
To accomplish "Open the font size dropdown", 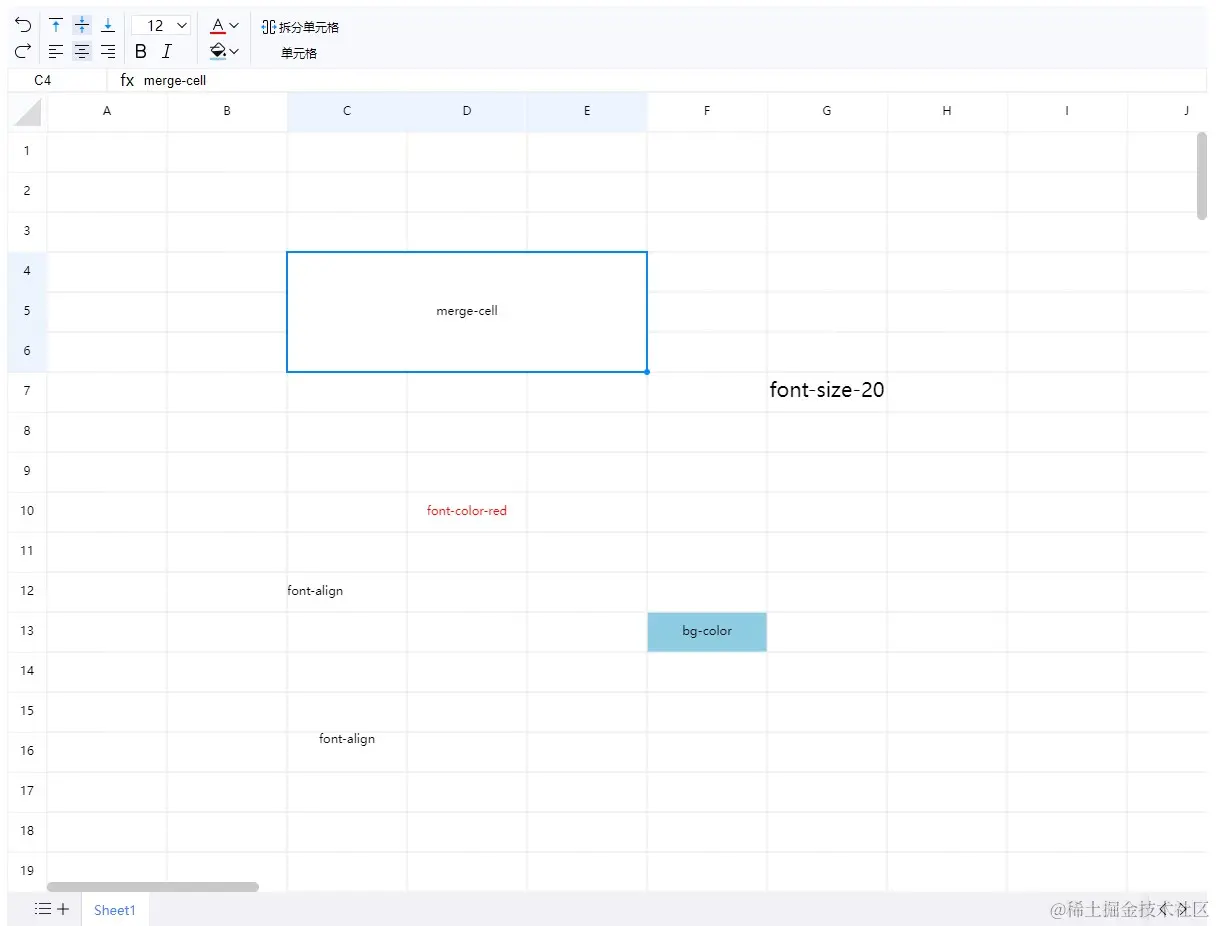I will coord(161,25).
